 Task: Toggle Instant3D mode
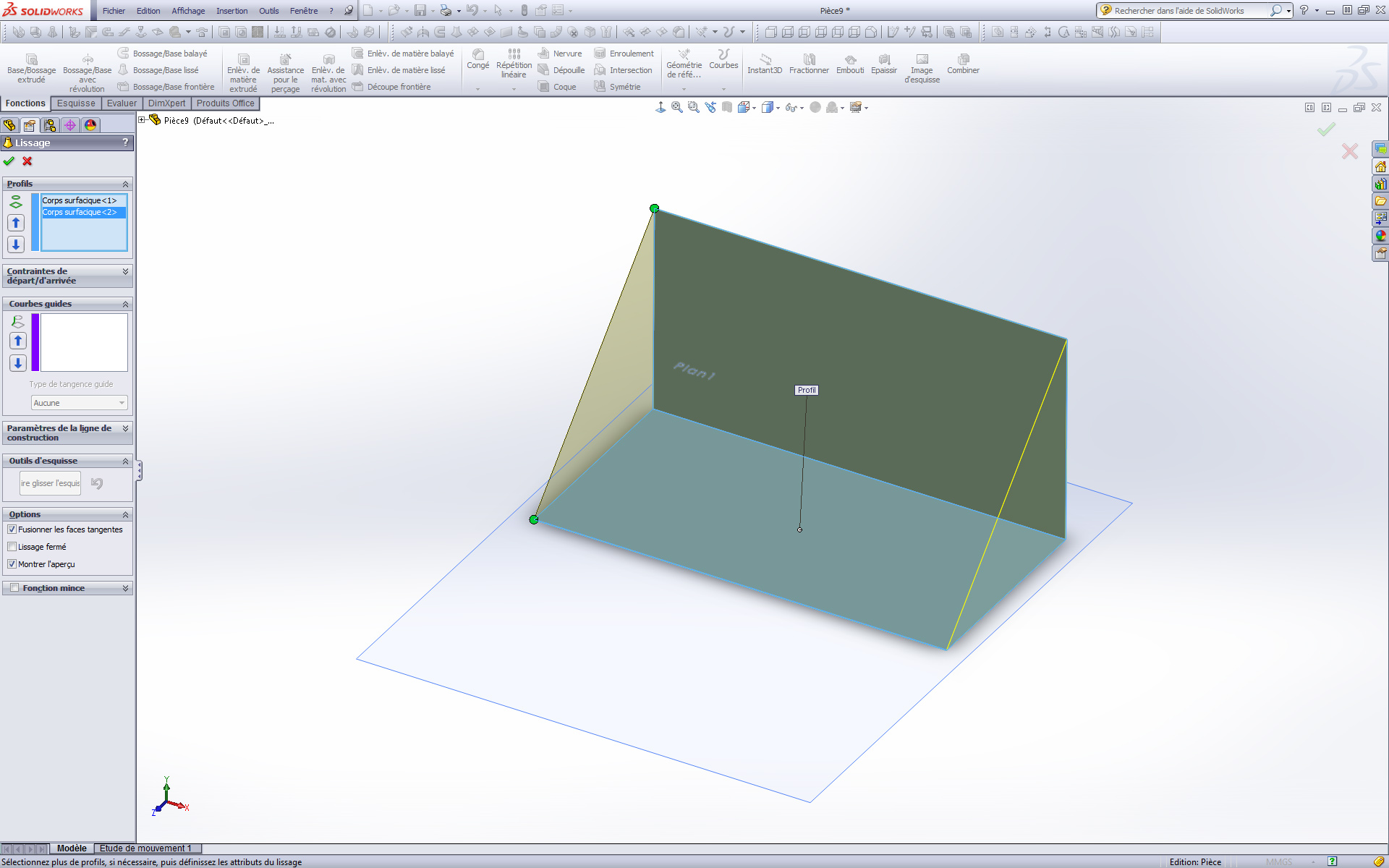tap(765, 64)
